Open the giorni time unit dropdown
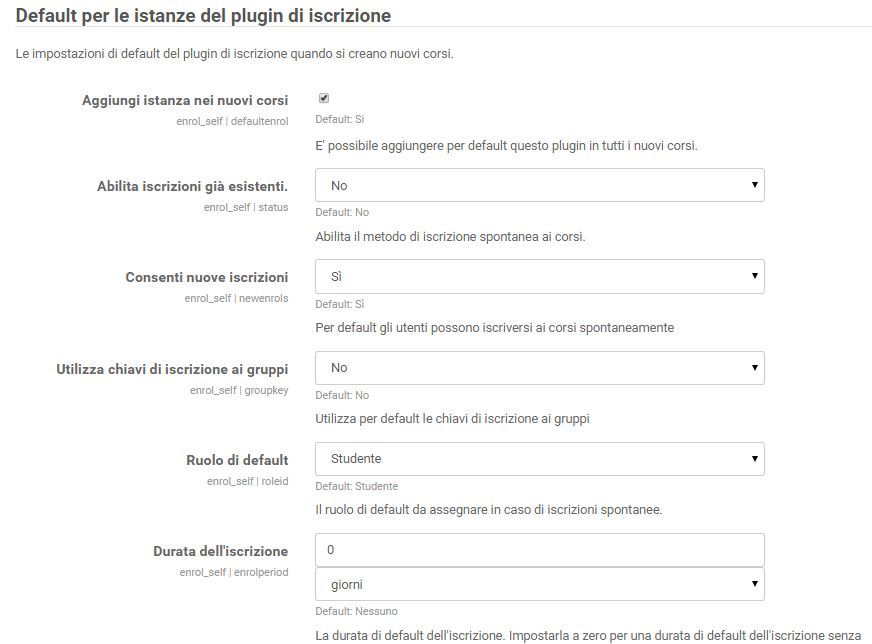Image resolution: width=872 pixels, height=644 pixels. pyautogui.click(x=539, y=584)
